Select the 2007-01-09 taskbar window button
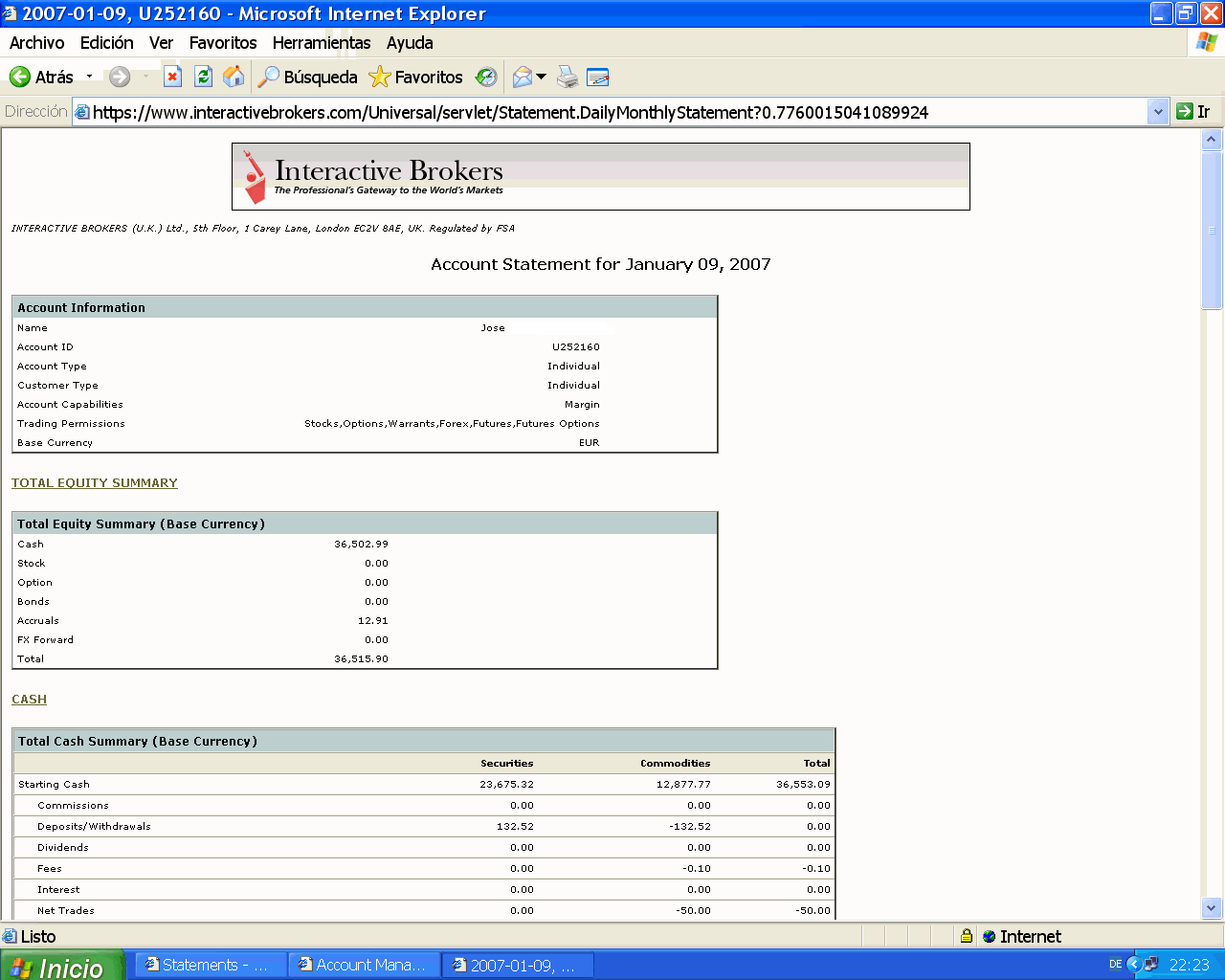The height and width of the screenshot is (980, 1225). 519,966
